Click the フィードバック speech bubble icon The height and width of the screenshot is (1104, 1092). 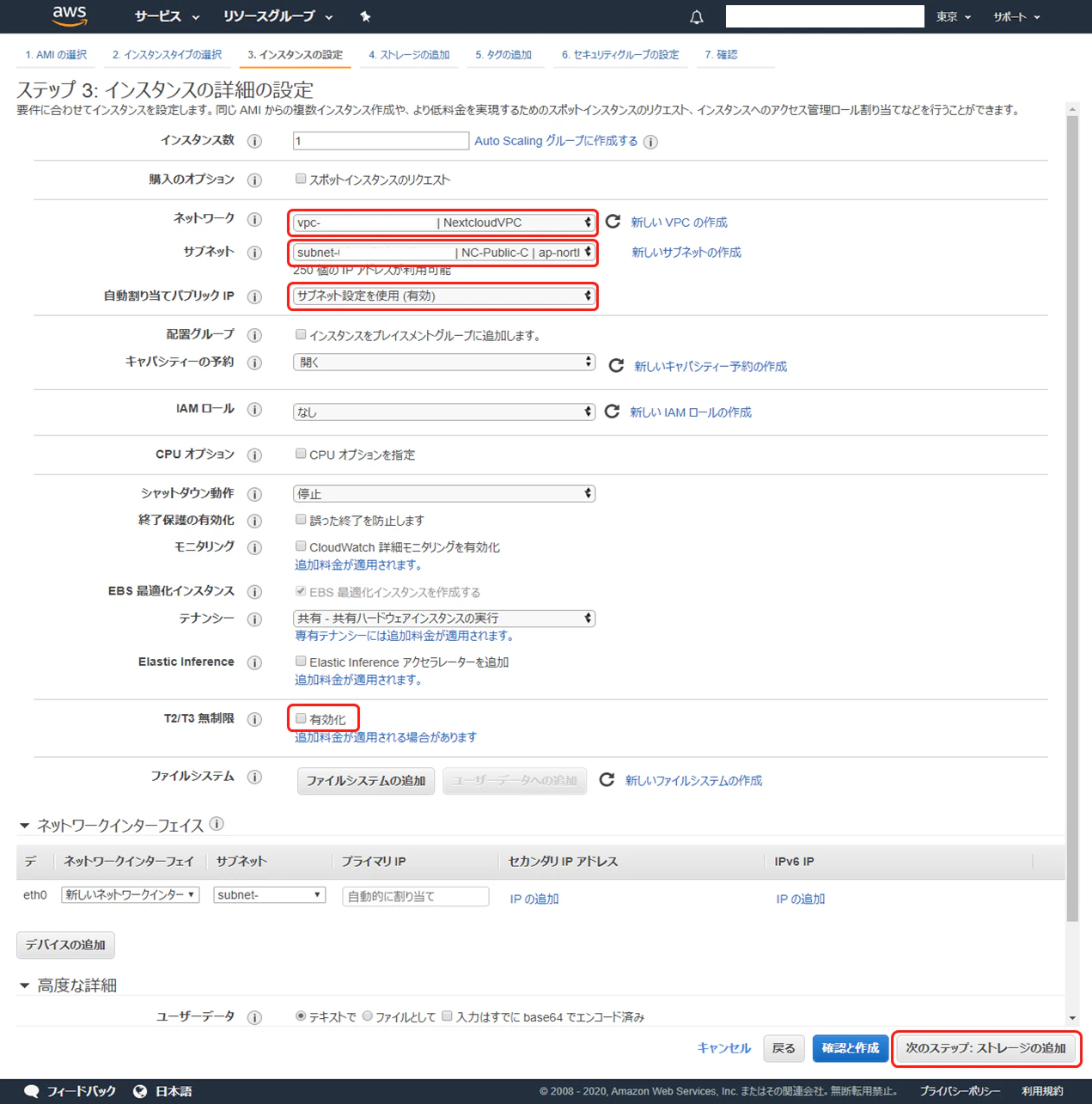click(32, 1091)
